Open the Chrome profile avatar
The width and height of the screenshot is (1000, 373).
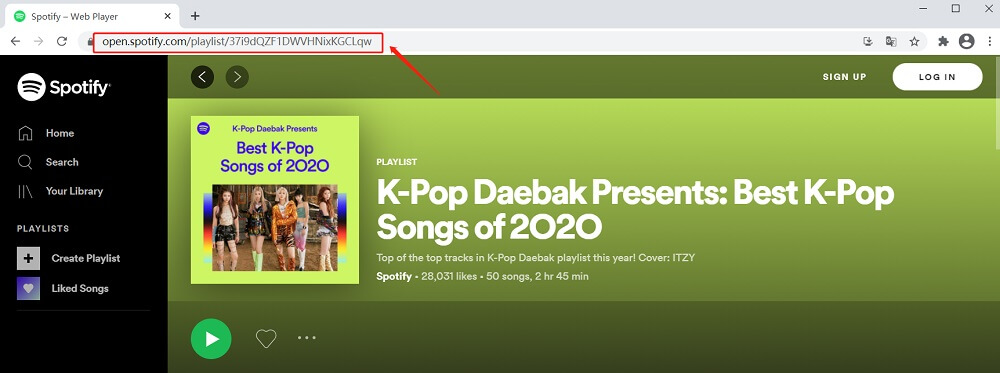(967, 41)
